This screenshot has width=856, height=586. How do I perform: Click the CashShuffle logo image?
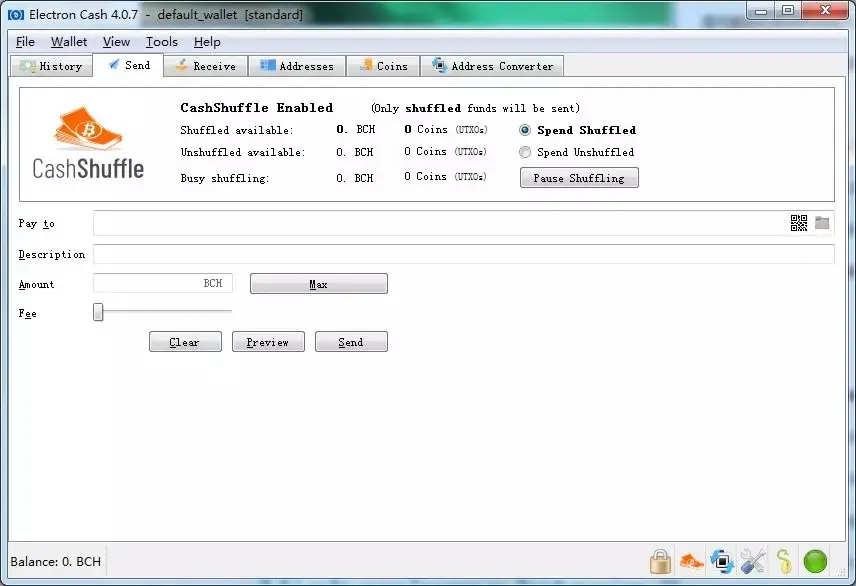(88, 143)
